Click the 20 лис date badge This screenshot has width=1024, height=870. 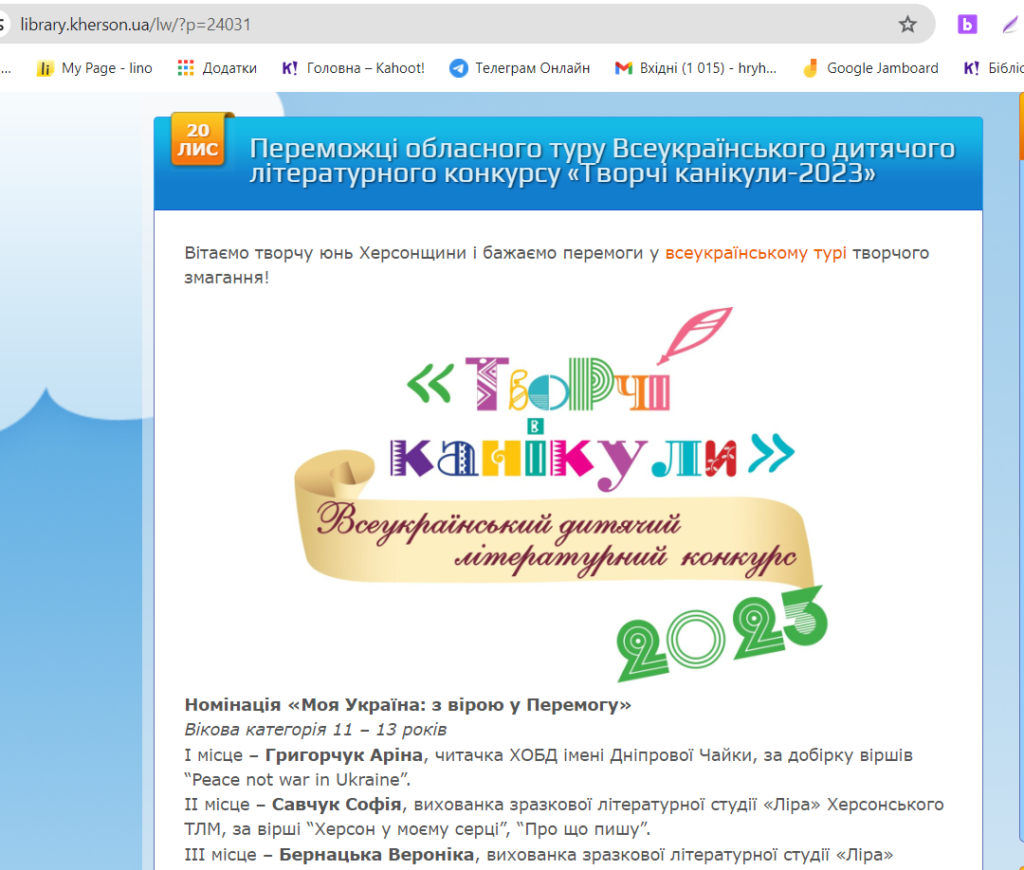coord(198,140)
